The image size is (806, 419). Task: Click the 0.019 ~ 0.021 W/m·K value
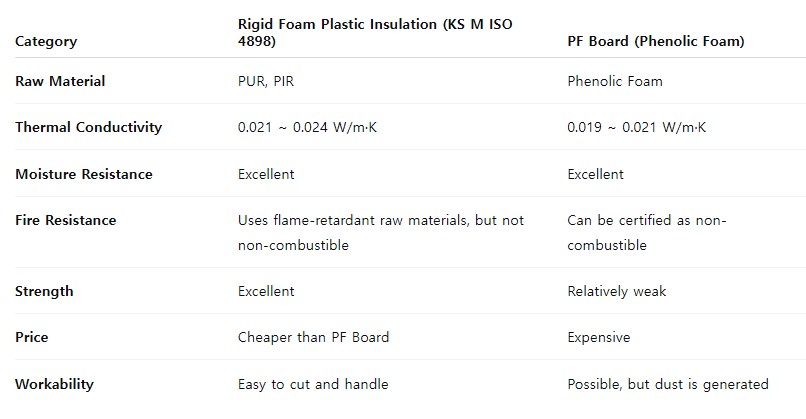pyautogui.click(x=636, y=127)
